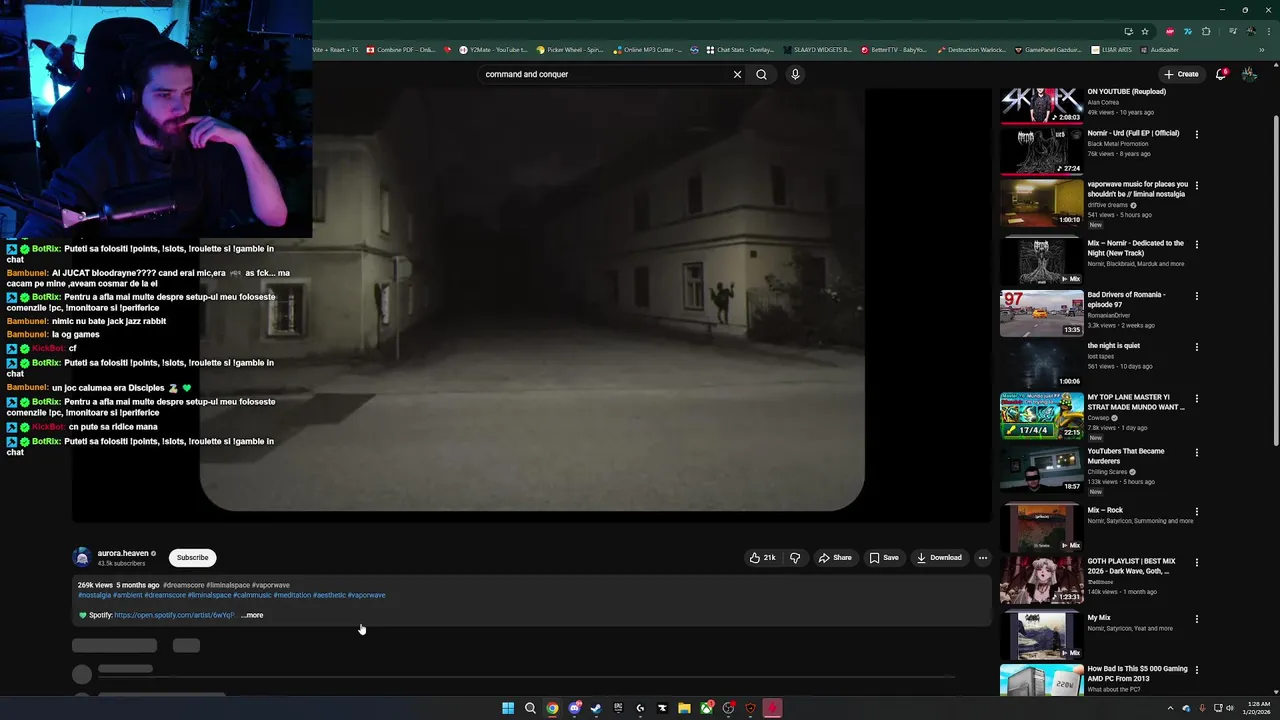Dislike the video

coord(795,558)
